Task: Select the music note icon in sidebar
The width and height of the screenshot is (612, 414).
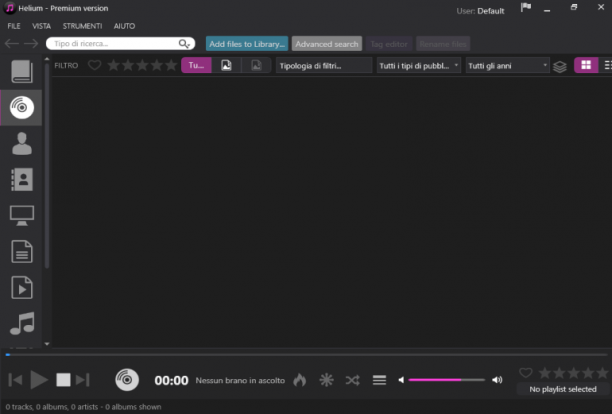Action: point(22,323)
